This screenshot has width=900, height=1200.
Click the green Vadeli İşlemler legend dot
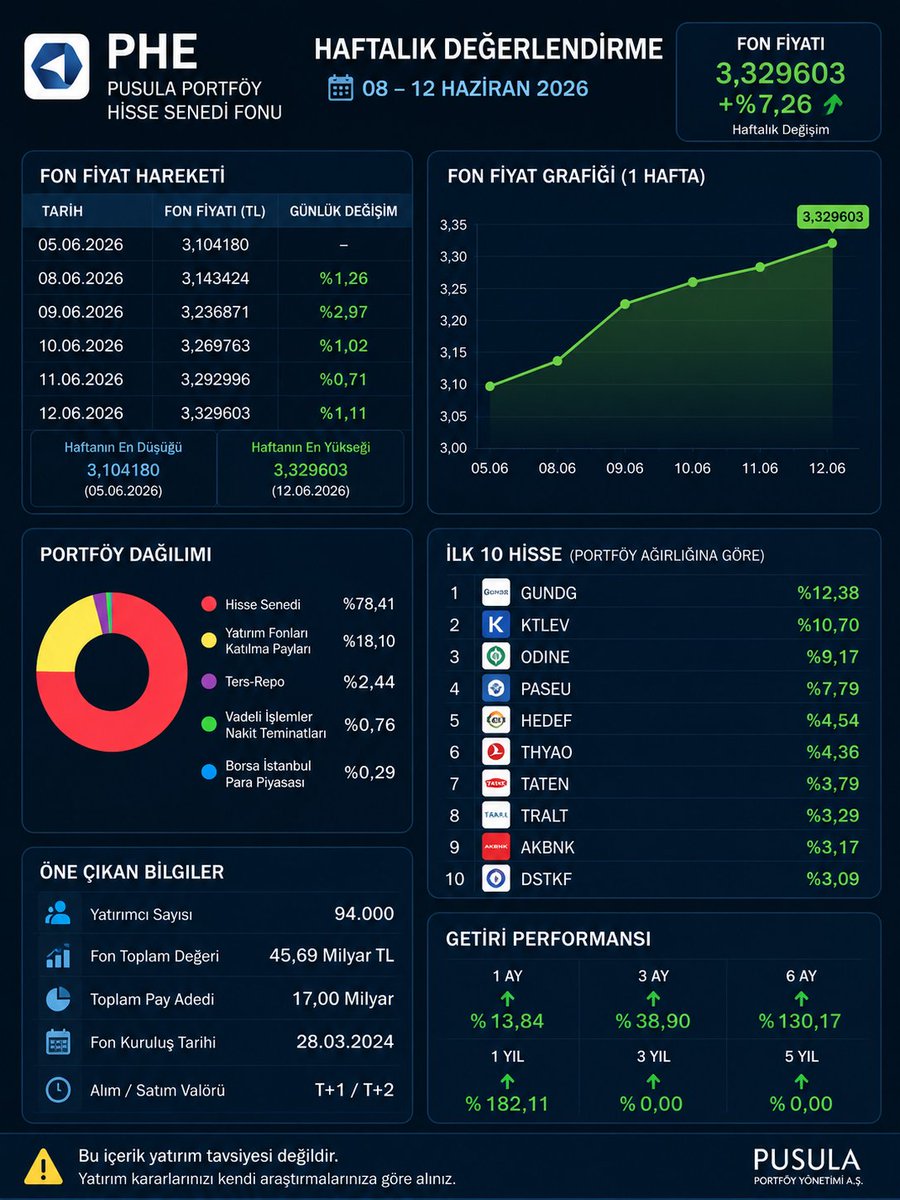click(x=209, y=724)
